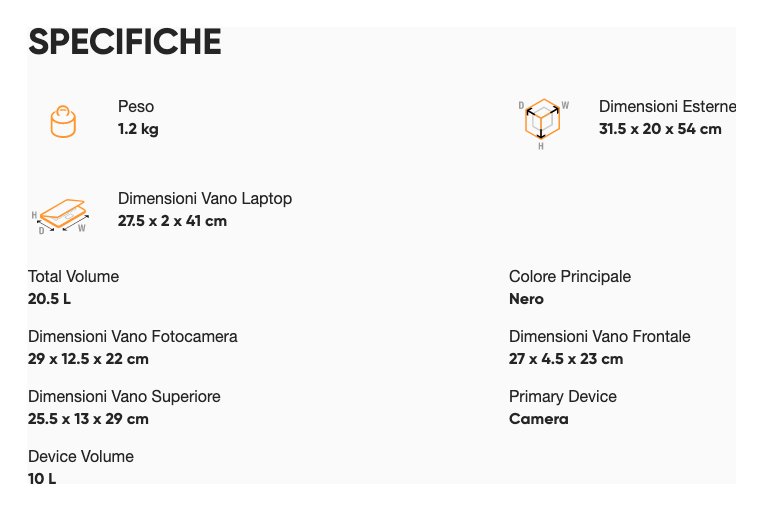Select the Colore Principale label
Screen dimensions: 763x511
point(570,277)
